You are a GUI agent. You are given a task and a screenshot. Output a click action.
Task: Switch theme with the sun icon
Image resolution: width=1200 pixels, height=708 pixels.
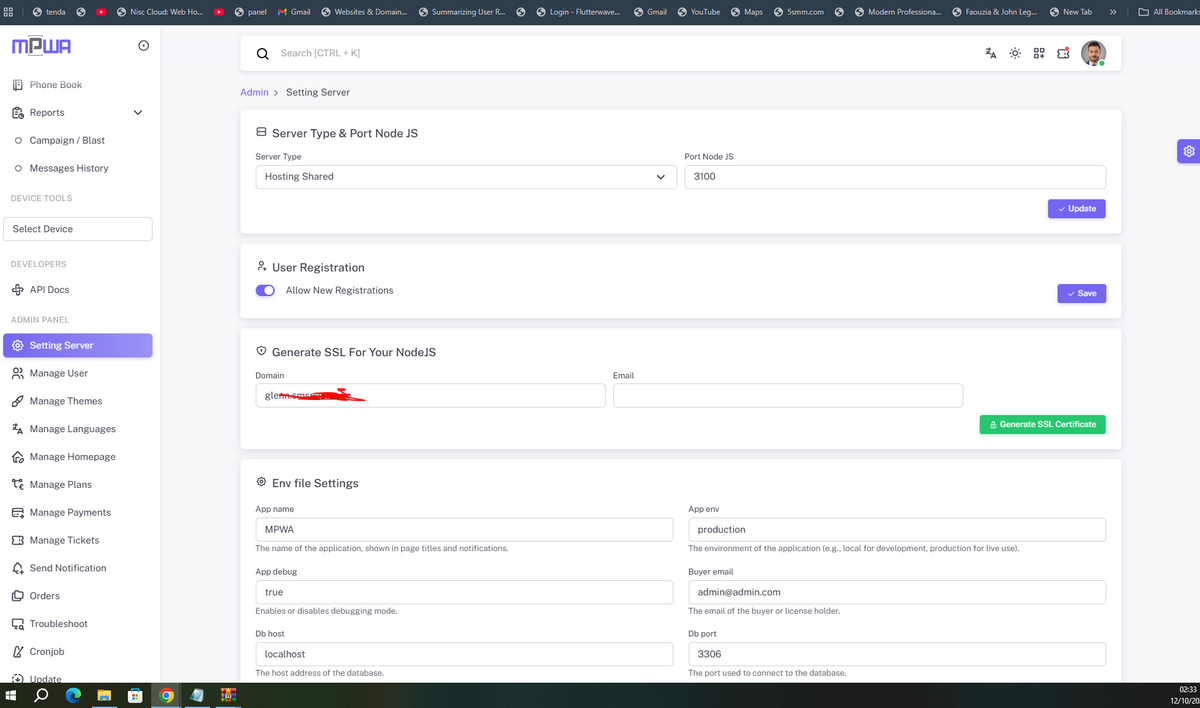(1015, 53)
